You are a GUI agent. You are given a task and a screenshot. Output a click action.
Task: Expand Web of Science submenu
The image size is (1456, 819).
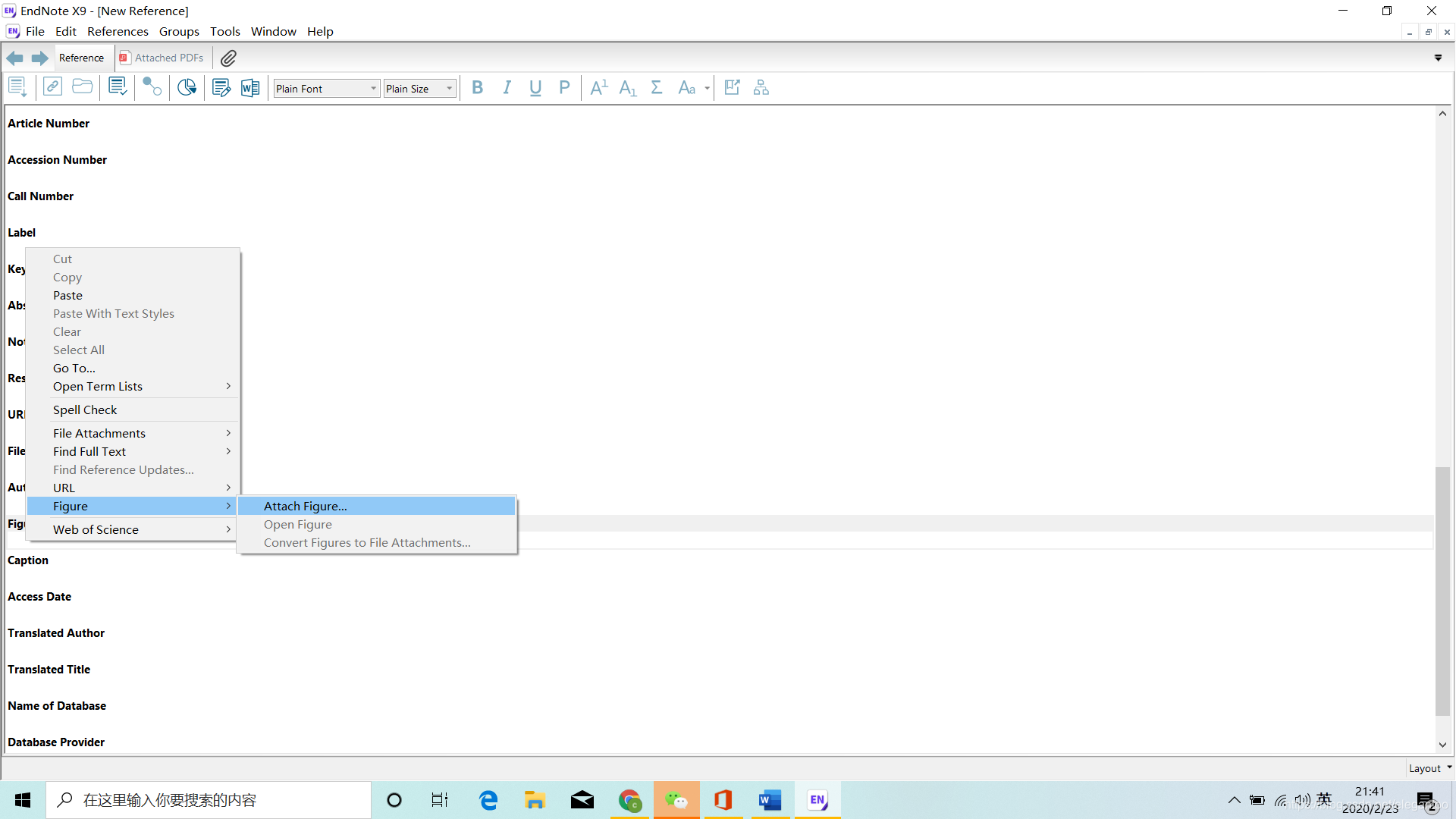(133, 529)
